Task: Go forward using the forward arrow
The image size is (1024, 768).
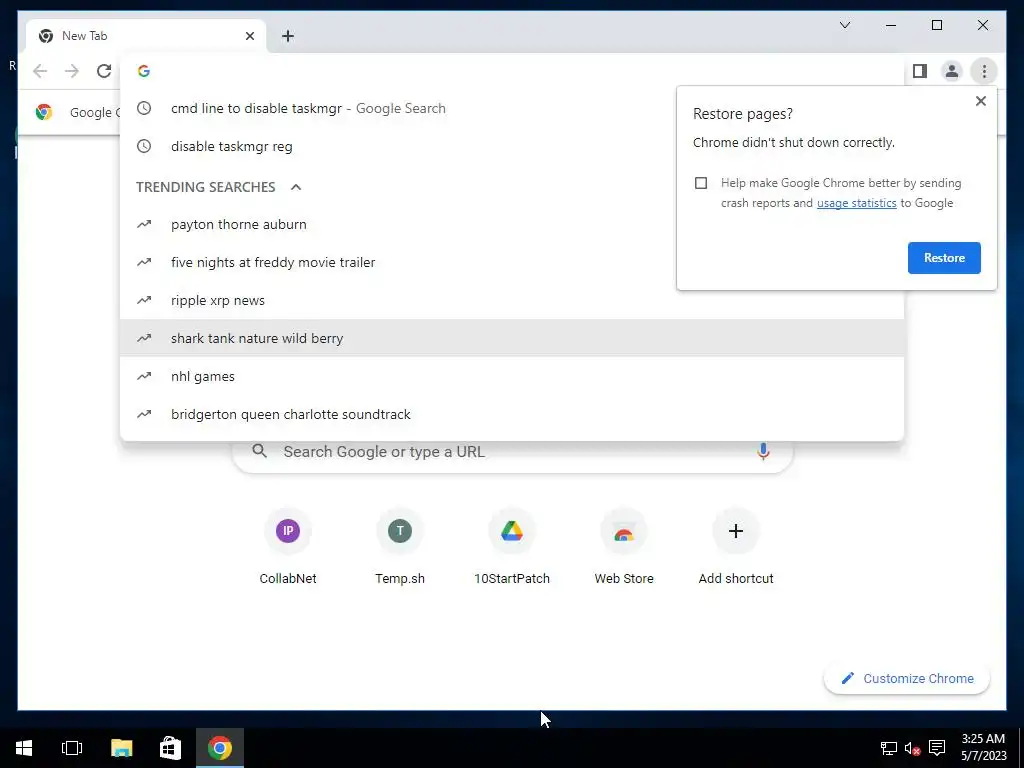Action: (72, 71)
